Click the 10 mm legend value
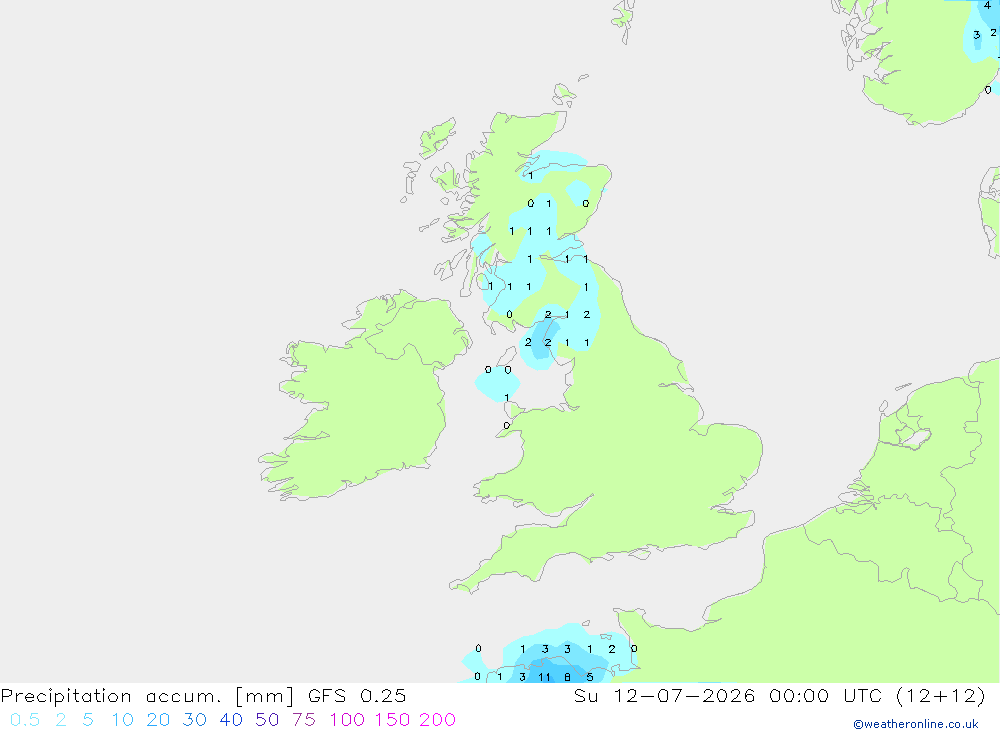The height and width of the screenshot is (733, 1000). coord(122,720)
